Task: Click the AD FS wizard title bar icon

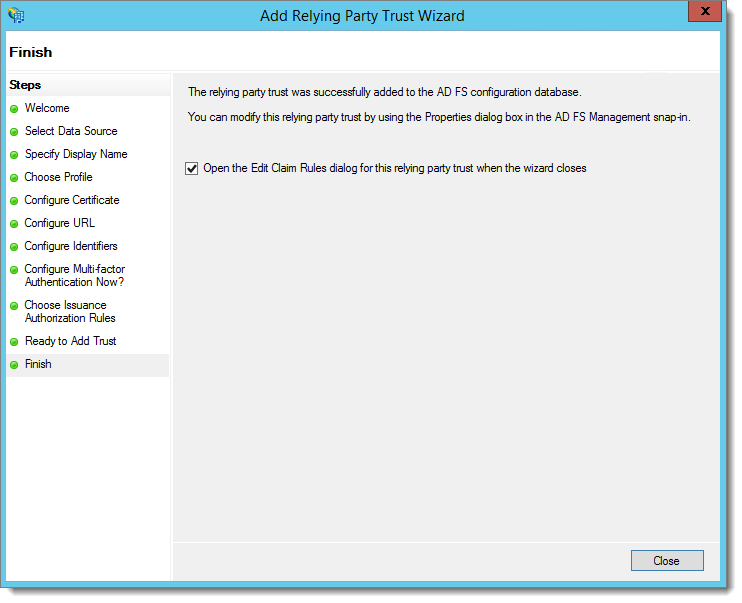Action: tap(16, 15)
